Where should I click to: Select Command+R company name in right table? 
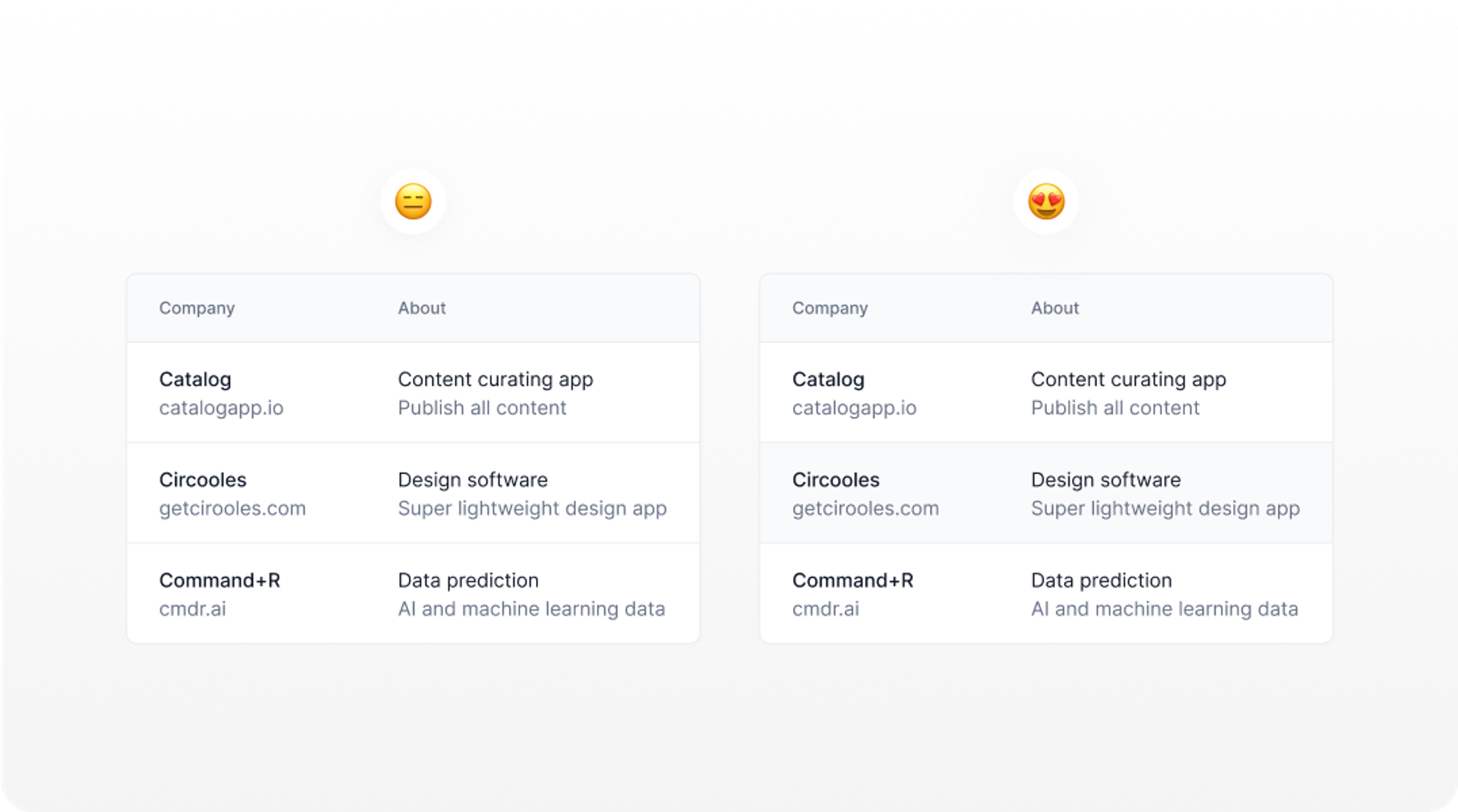point(853,580)
